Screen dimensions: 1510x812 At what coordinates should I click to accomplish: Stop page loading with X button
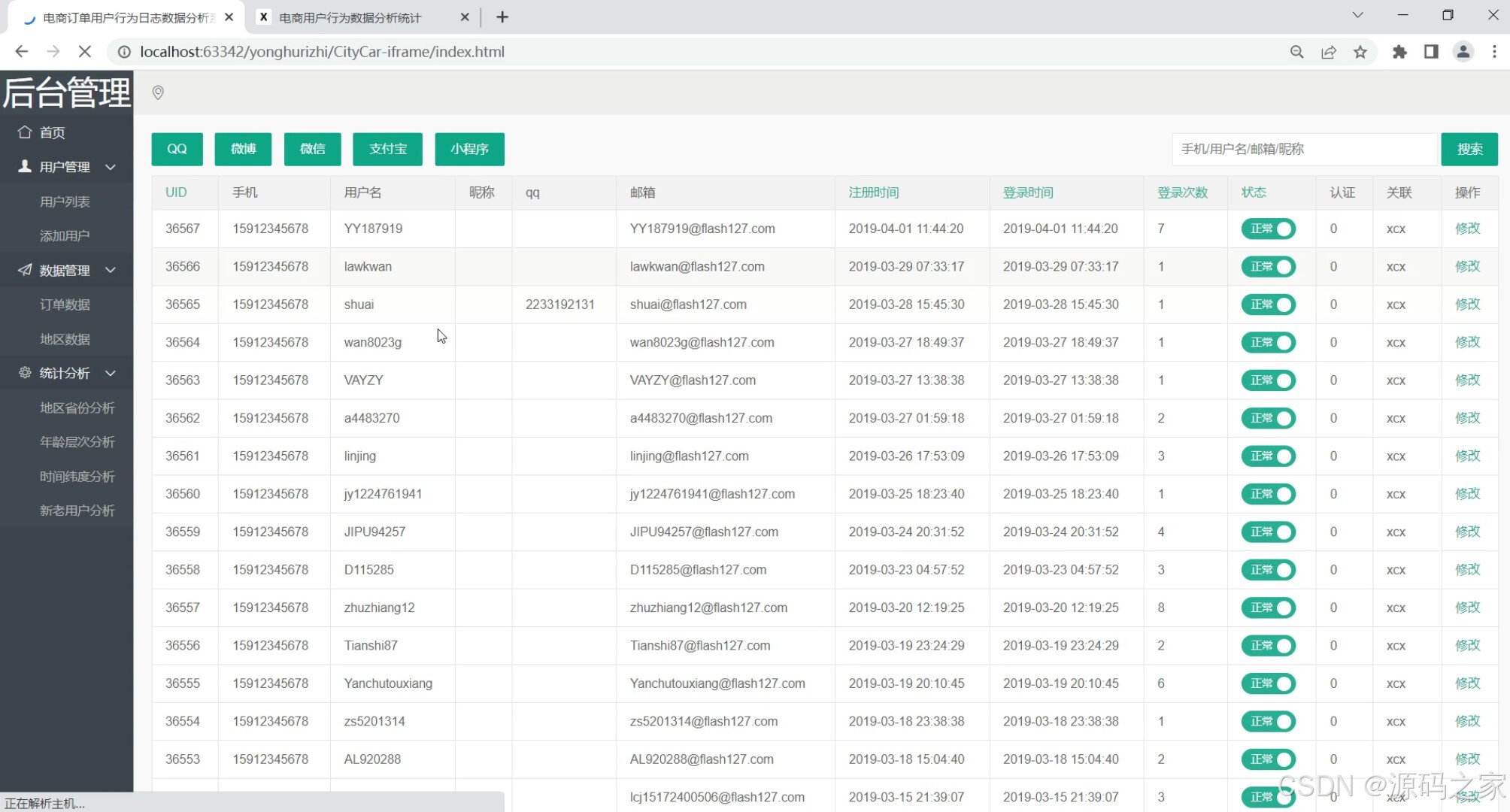84,52
